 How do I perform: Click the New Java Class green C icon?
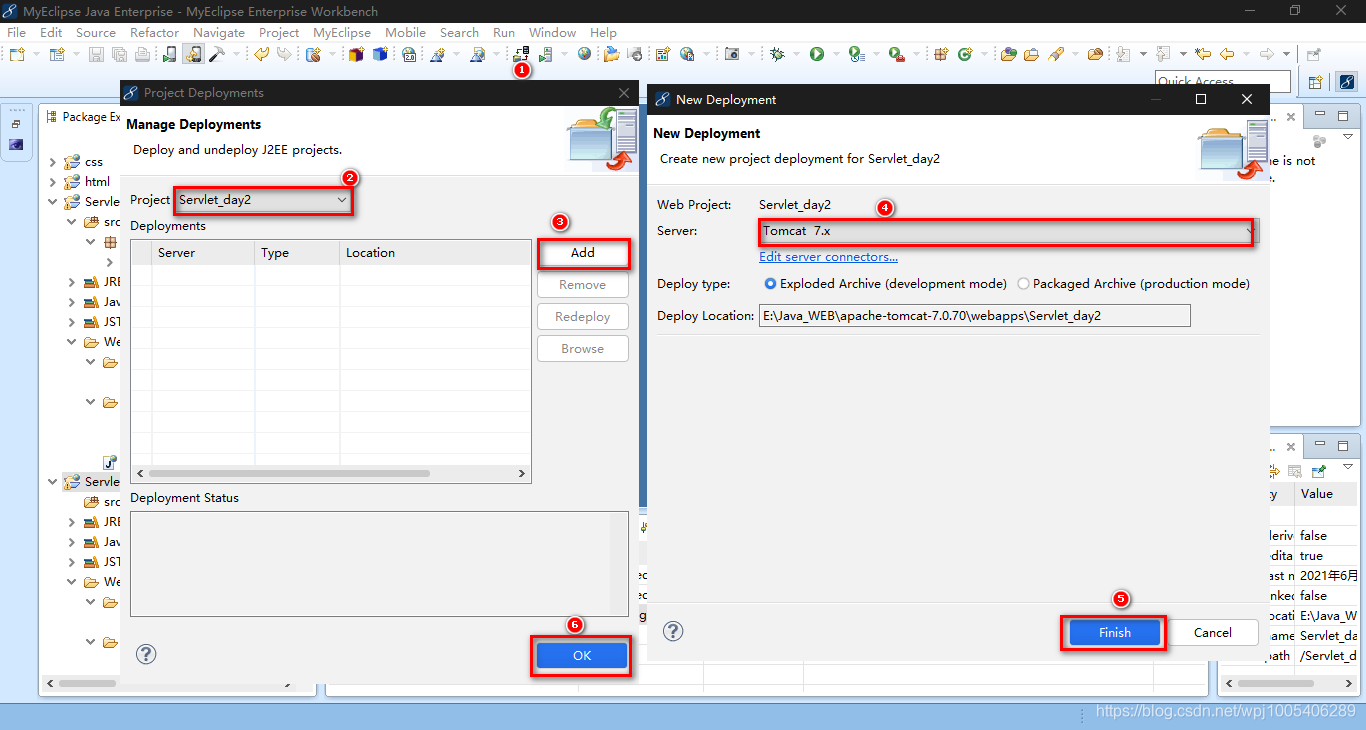965,54
